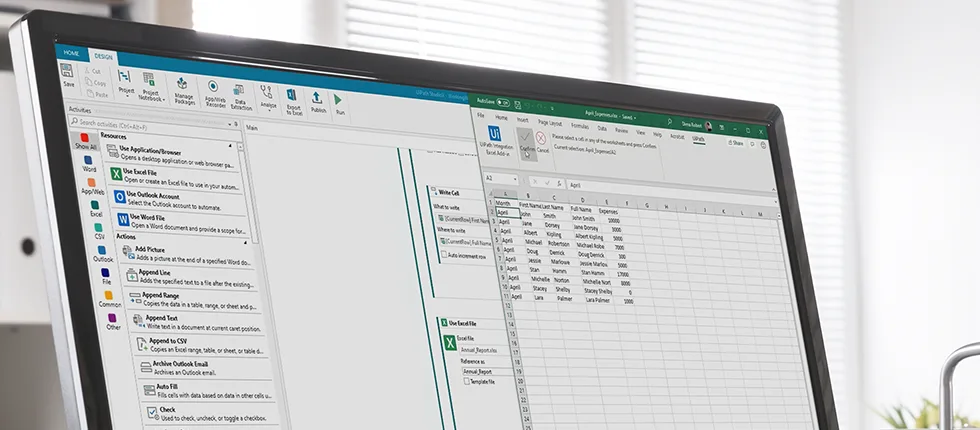This screenshot has width=980, height=430.
Task: Open the Analyze dropdown
Action: tap(268, 99)
